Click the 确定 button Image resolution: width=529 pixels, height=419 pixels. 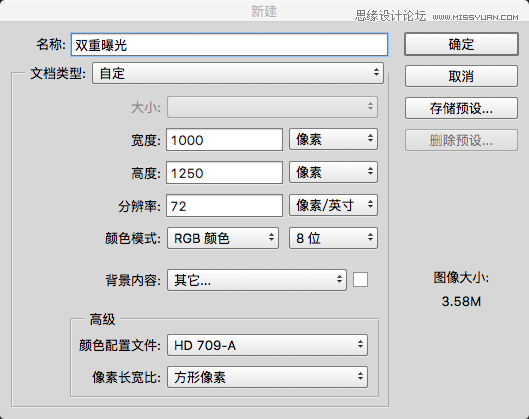[x=461, y=44]
